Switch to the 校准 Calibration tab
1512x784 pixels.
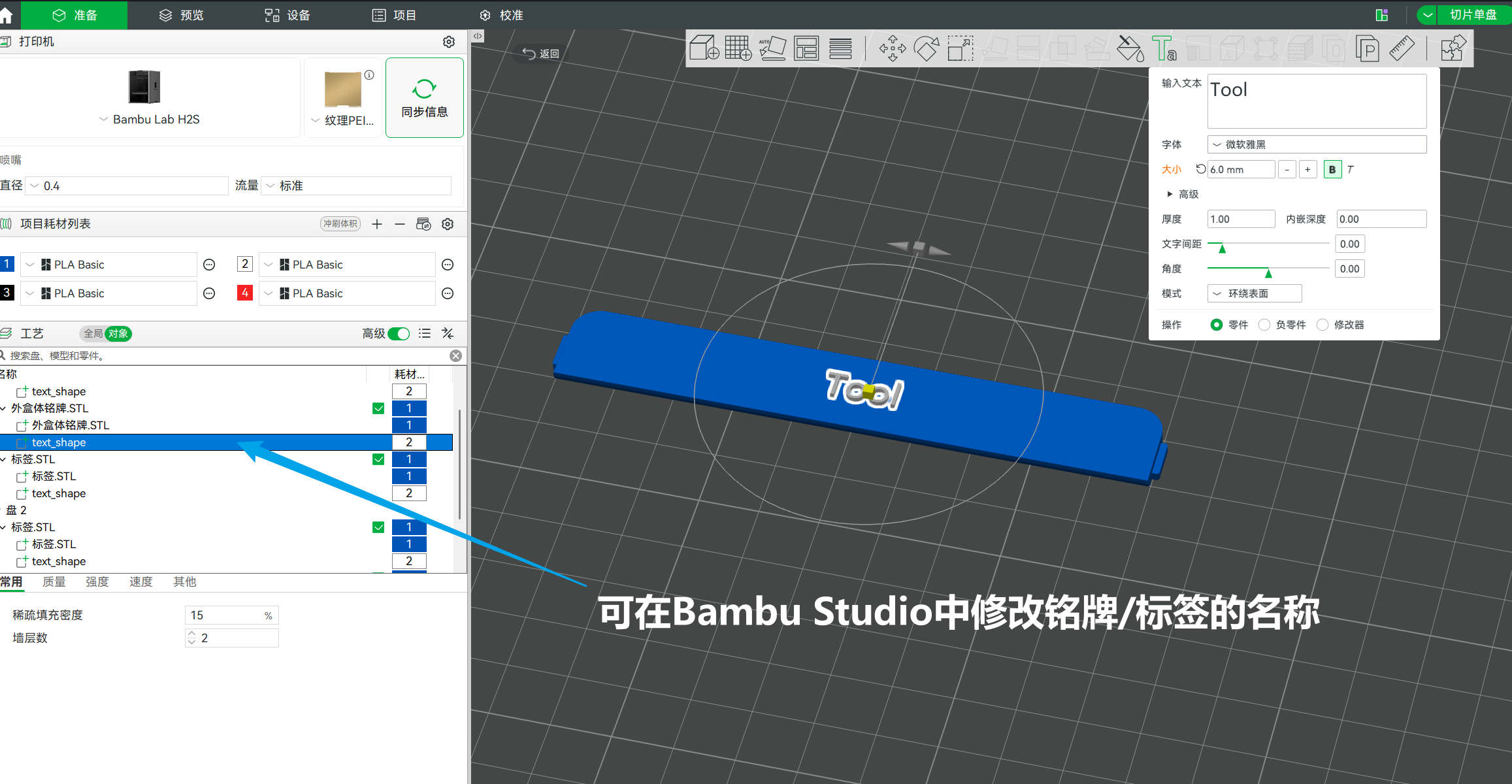point(501,15)
